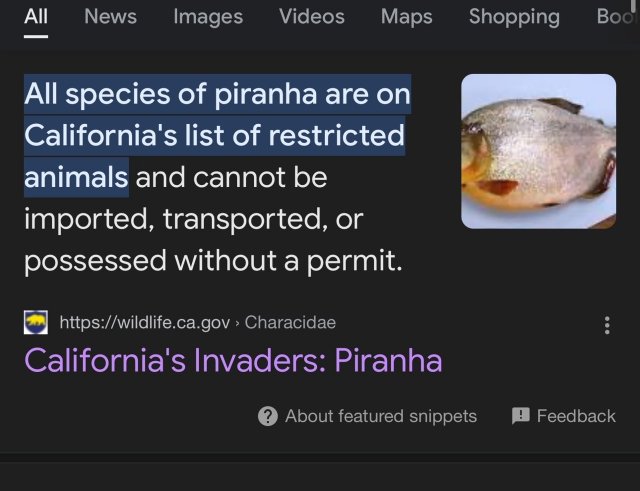The image size is (640, 491).
Task: Click the question mark icon beside About featured snippets
Action: (x=268, y=416)
